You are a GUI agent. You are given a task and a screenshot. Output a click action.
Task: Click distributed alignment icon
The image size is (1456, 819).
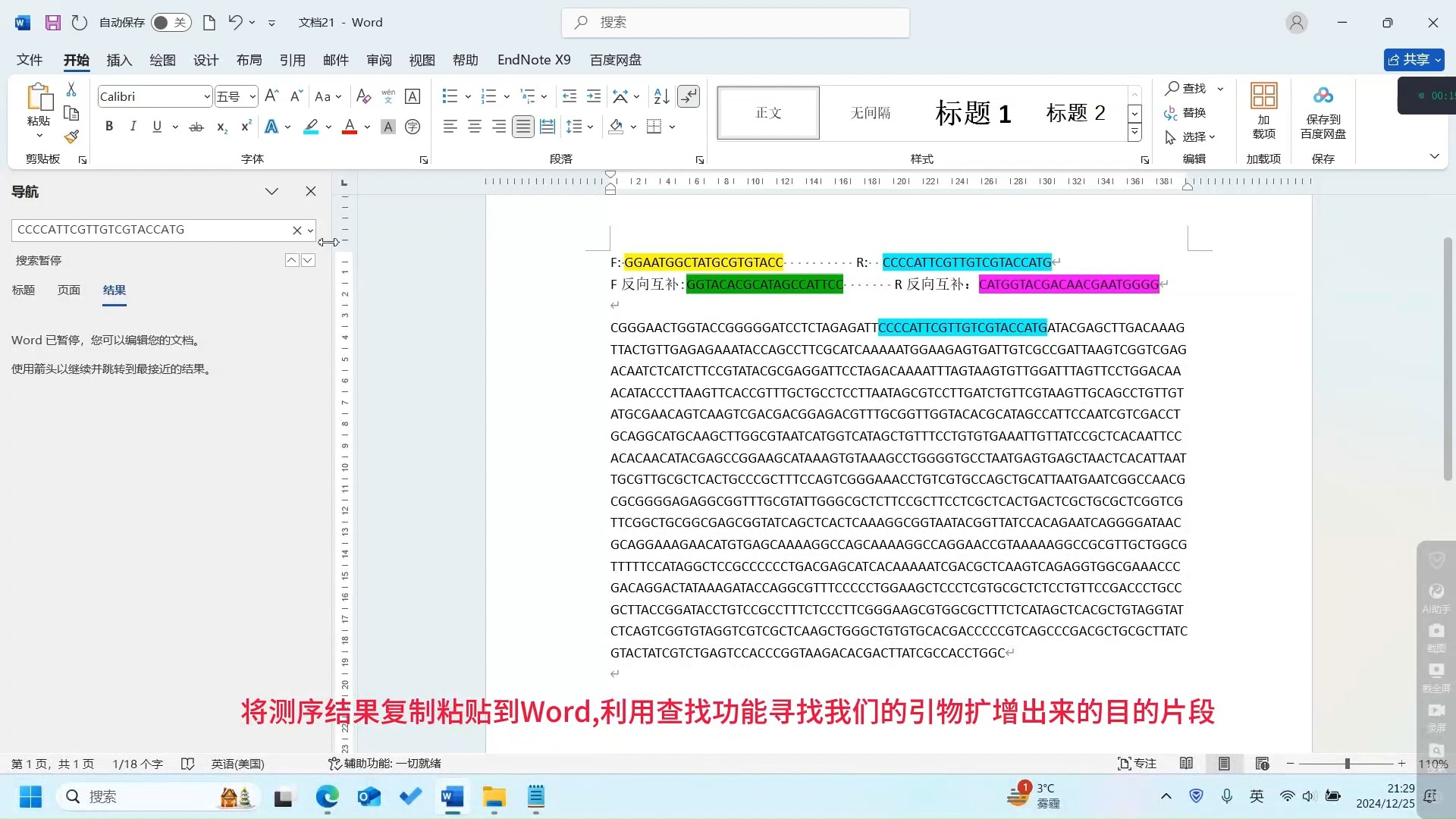pos(548,127)
